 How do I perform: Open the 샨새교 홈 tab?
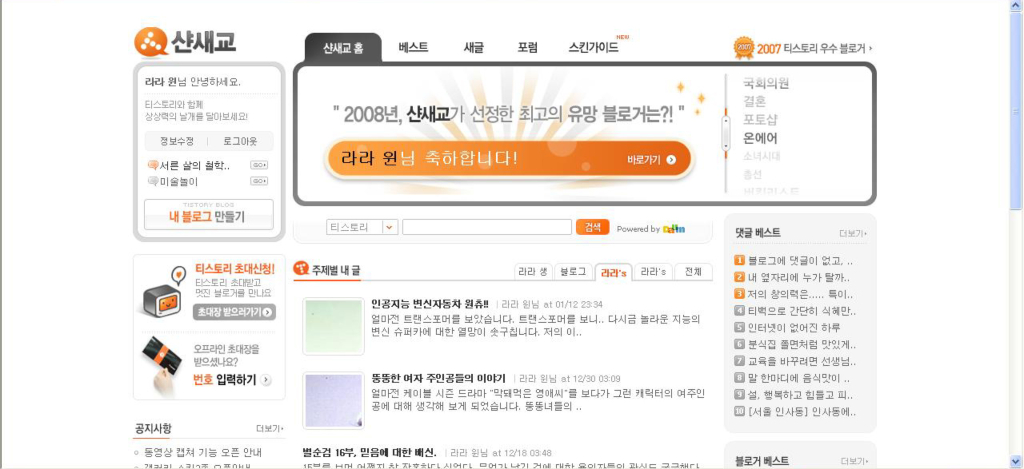point(343,48)
